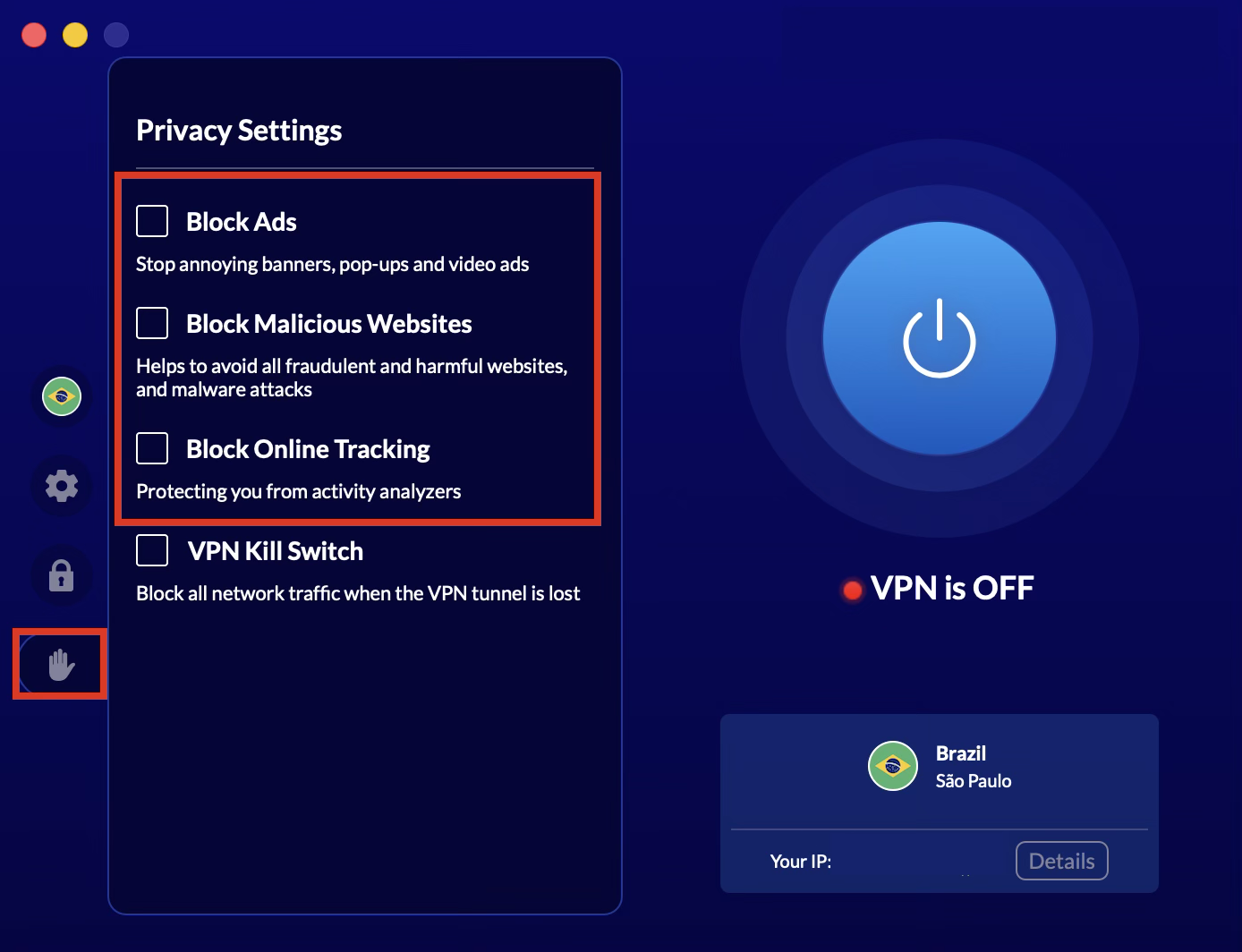This screenshot has height=952, width=1242.
Task: Open the server list from the location card
Action: click(939, 767)
